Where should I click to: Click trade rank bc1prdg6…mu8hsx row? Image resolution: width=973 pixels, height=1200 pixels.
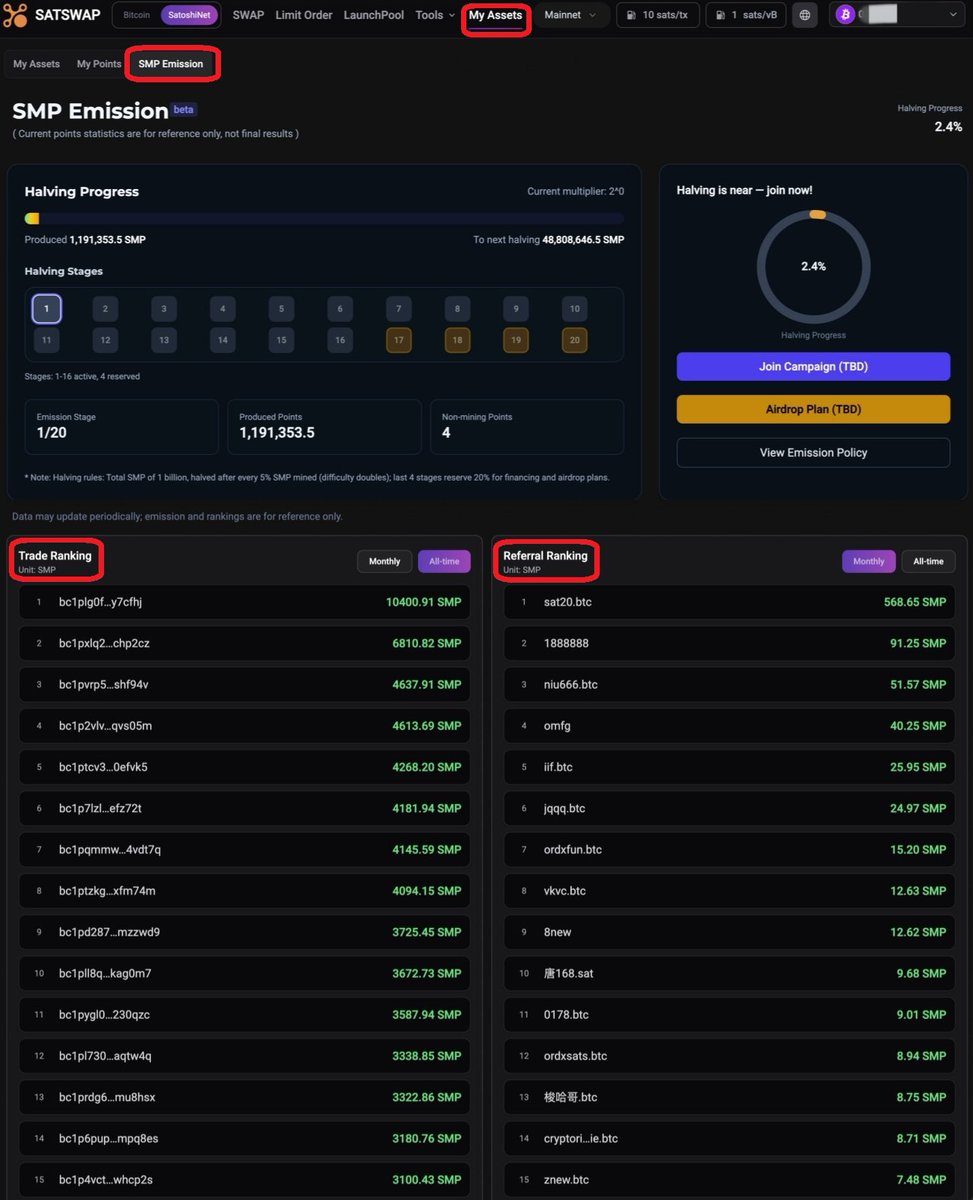click(x=245, y=1097)
